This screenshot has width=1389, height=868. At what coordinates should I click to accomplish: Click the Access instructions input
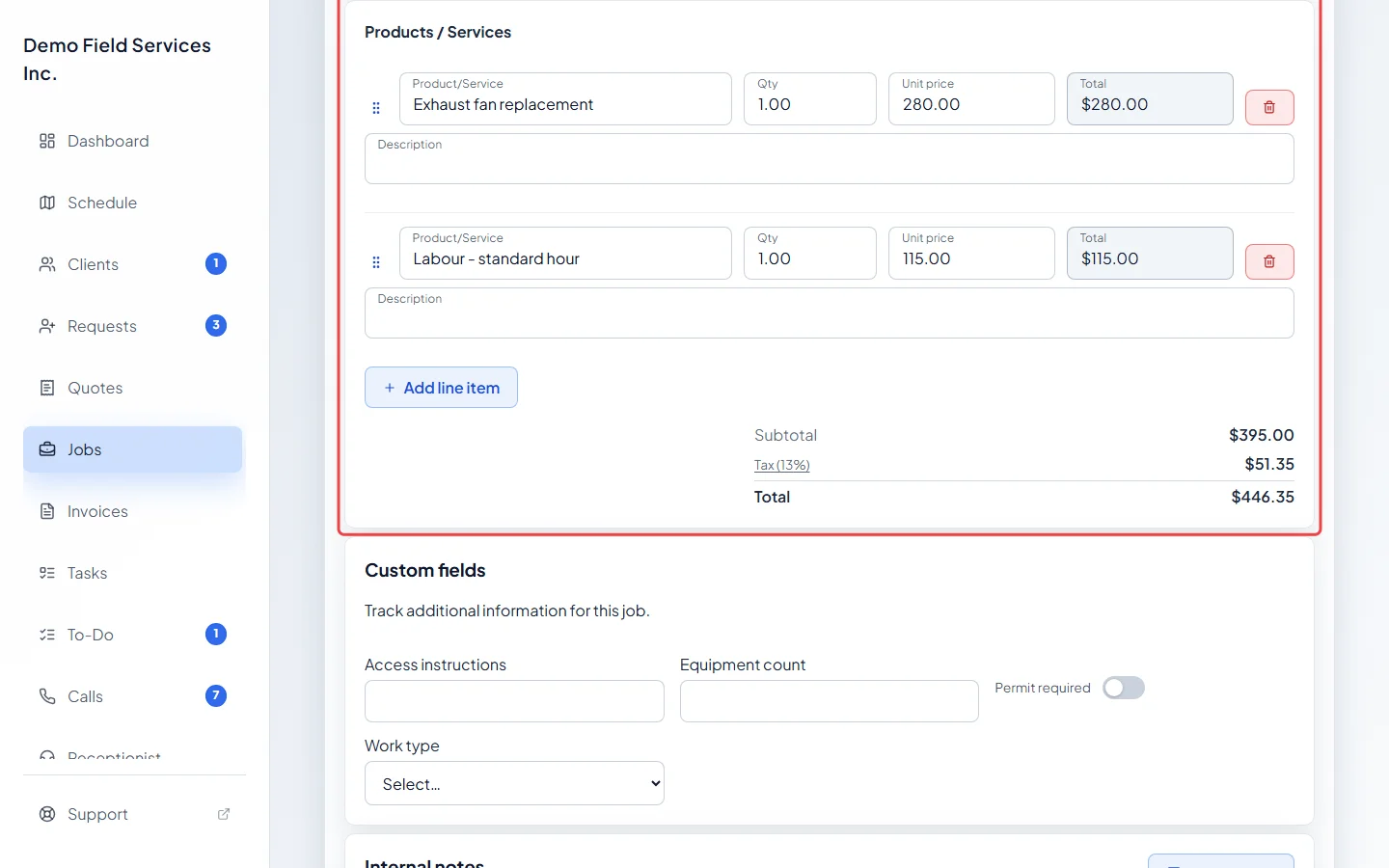click(x=514, y=701)
